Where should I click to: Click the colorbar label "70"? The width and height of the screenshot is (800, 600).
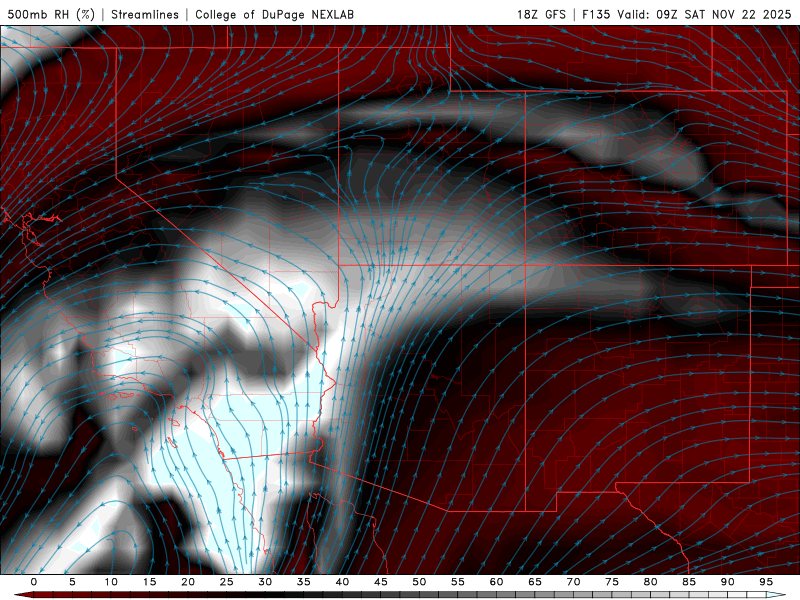573,582
